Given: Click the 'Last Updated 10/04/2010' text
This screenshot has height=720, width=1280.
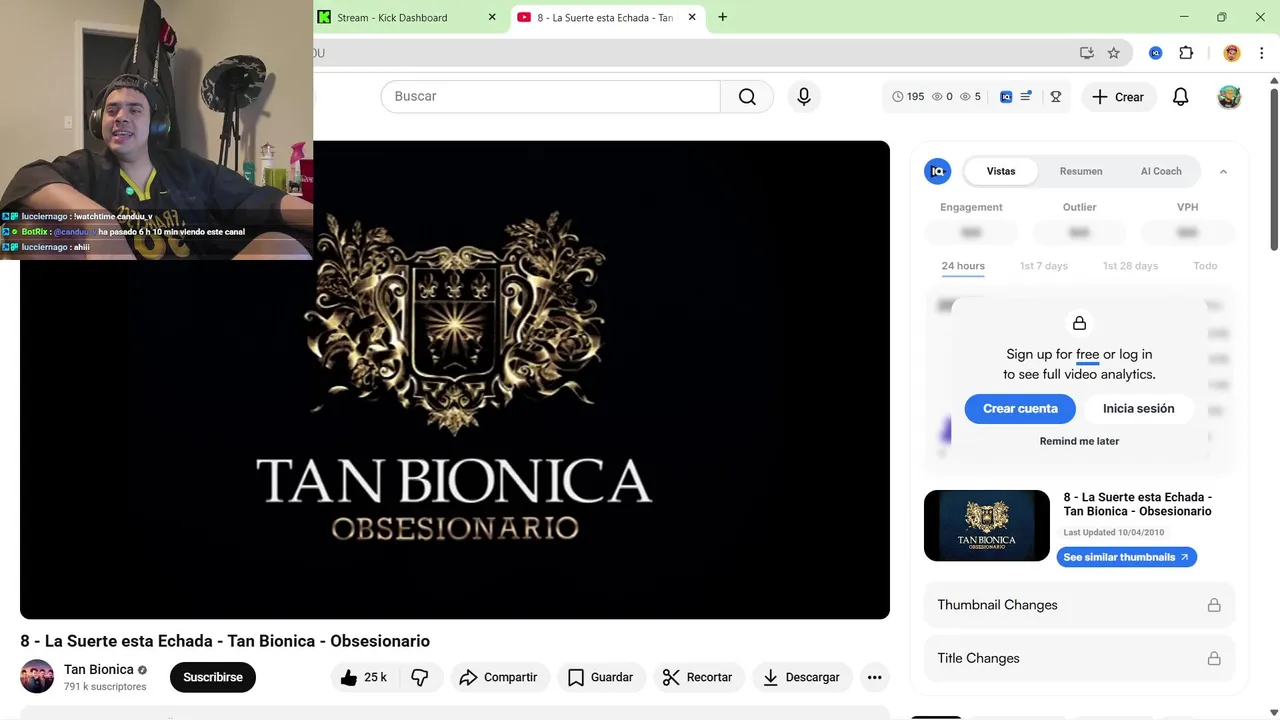Looking at the screenshot, I should point(1114,533).
